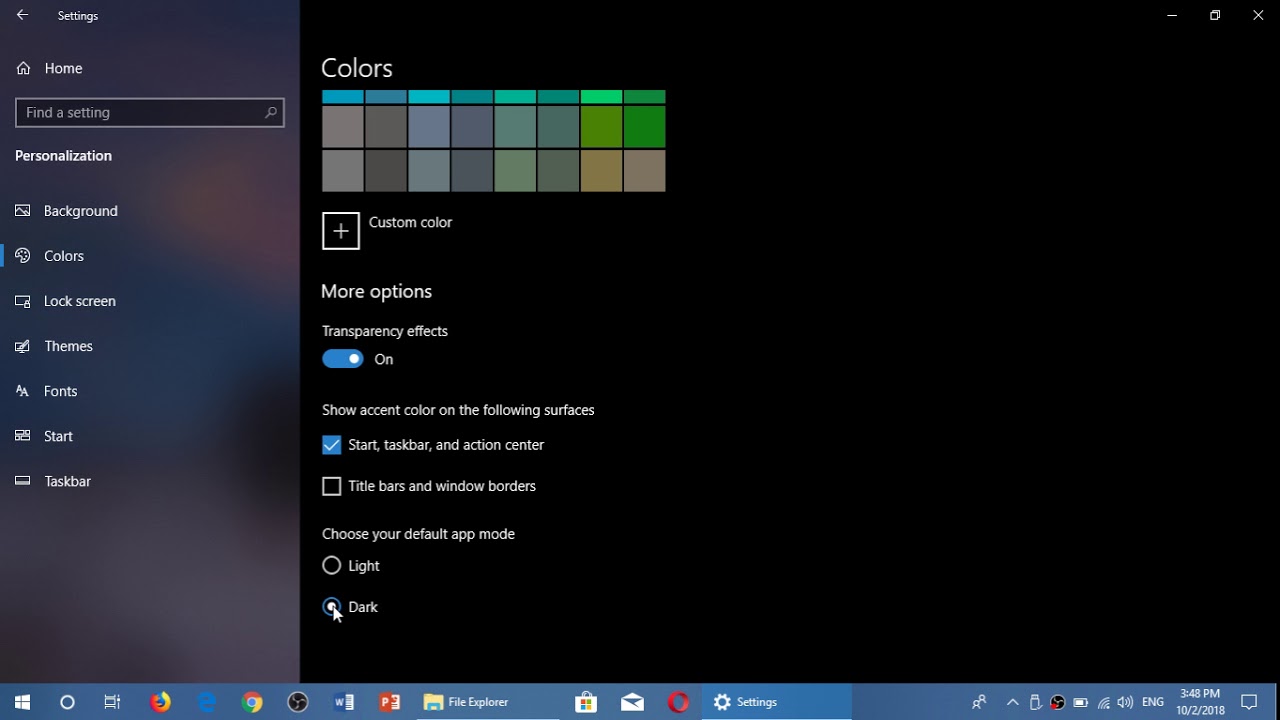The height and width of the screenshot is (720, 1280).
Task: Open Word from the taskbar
Action: coord(344,702)
